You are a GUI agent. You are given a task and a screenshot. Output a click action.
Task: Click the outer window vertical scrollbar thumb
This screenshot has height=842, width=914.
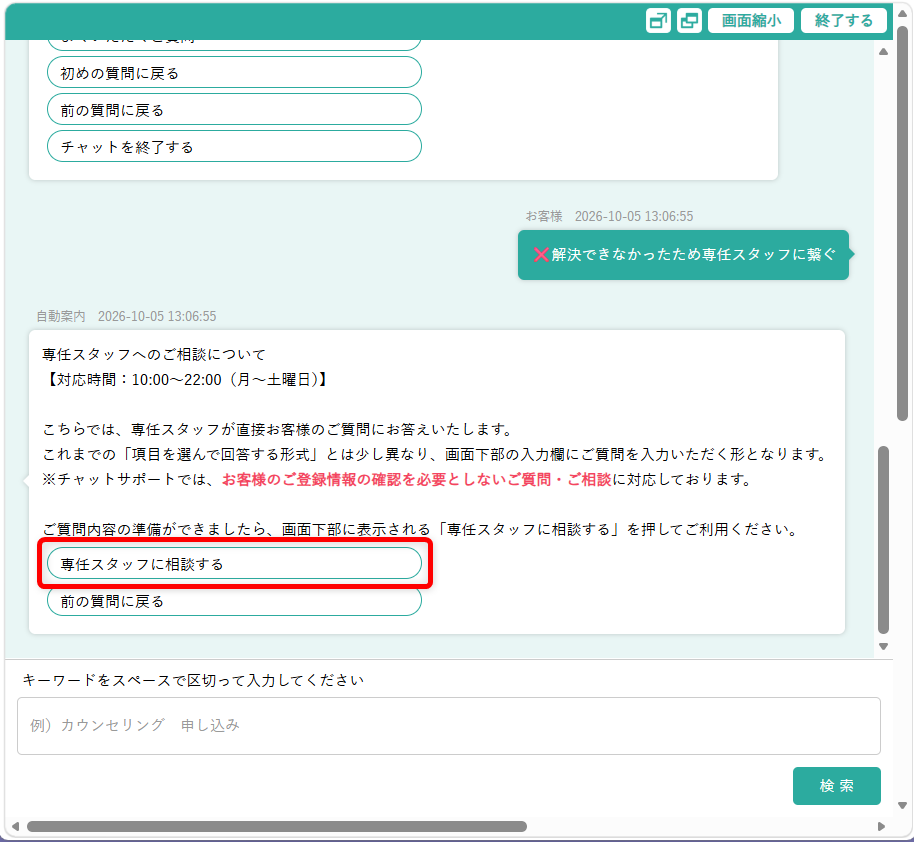coord(902,223)
